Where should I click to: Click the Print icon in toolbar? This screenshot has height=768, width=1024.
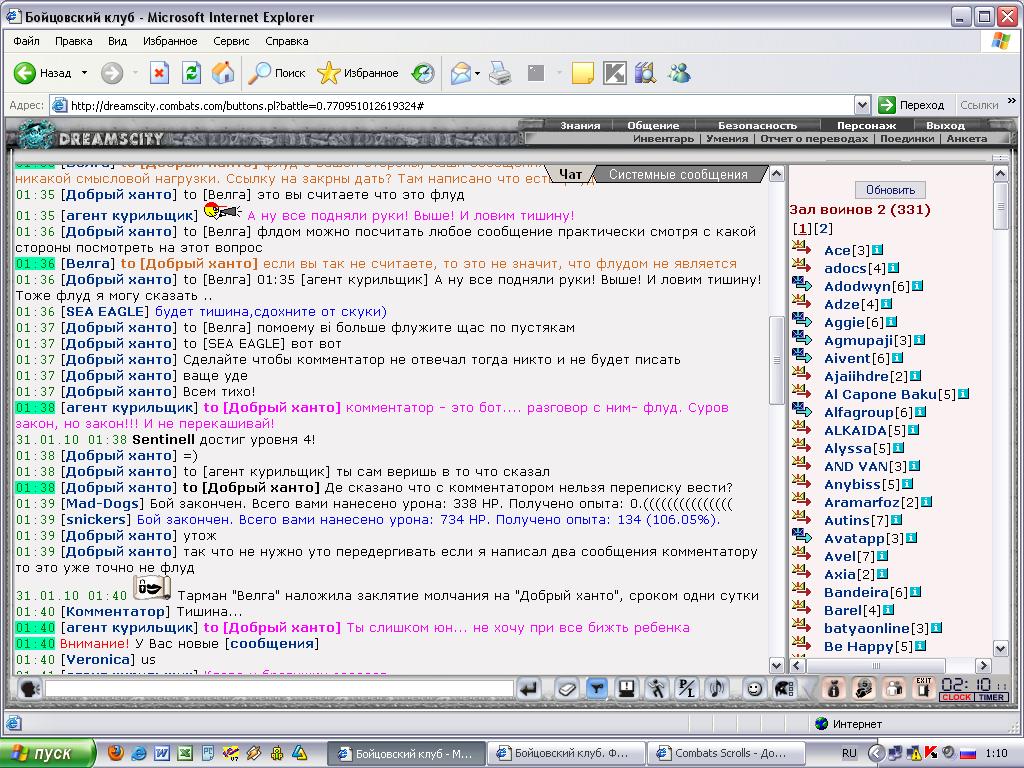[x=500, y=73]
